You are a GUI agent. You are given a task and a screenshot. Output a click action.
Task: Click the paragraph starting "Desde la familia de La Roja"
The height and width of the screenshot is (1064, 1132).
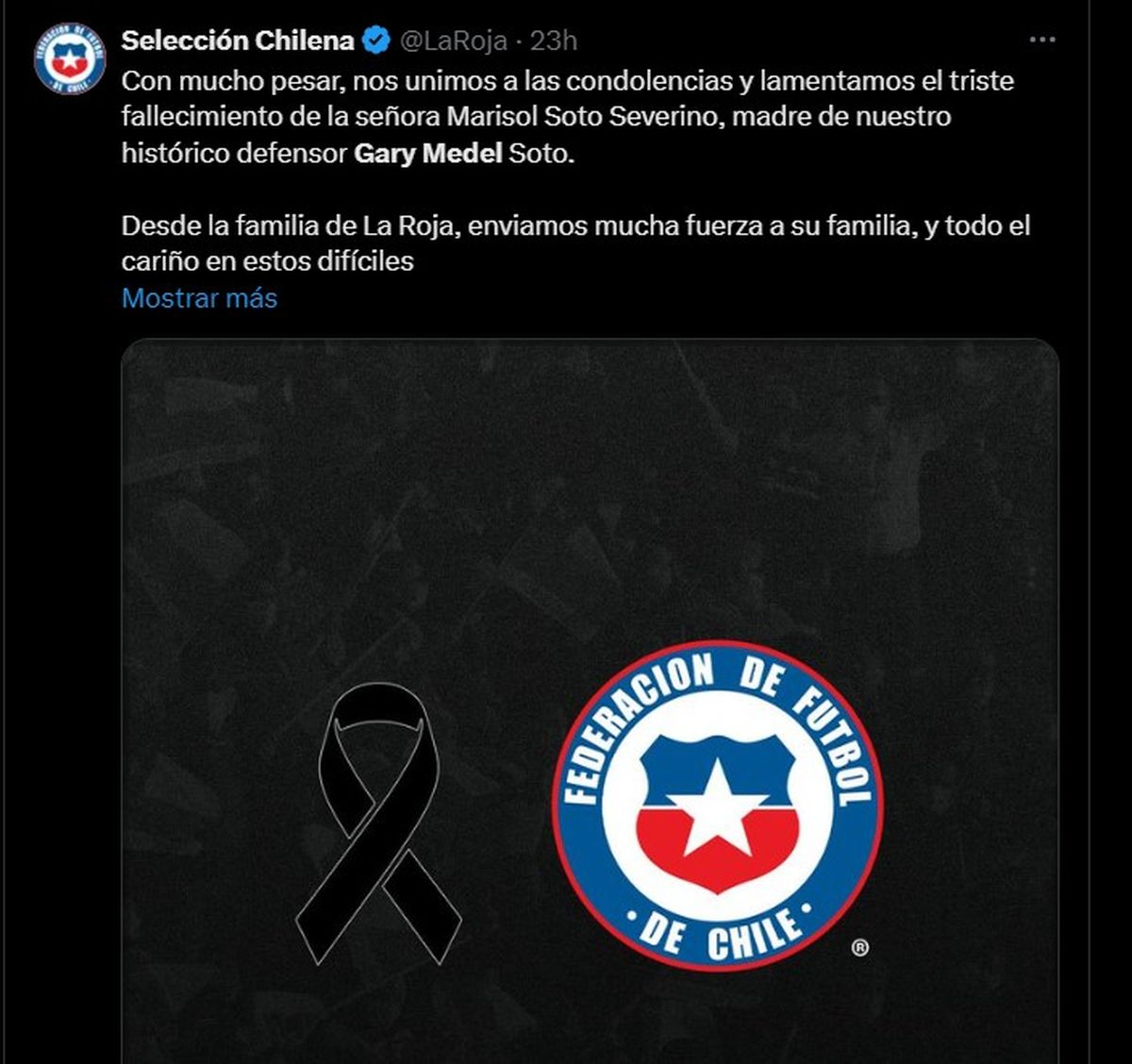tap(576, 243)
